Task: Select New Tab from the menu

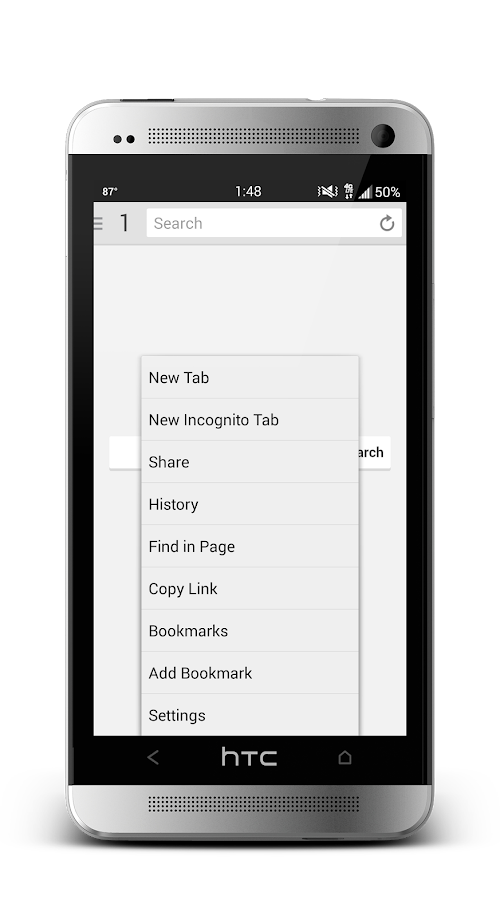Action: pyautogui.click(x=250, y=378)
